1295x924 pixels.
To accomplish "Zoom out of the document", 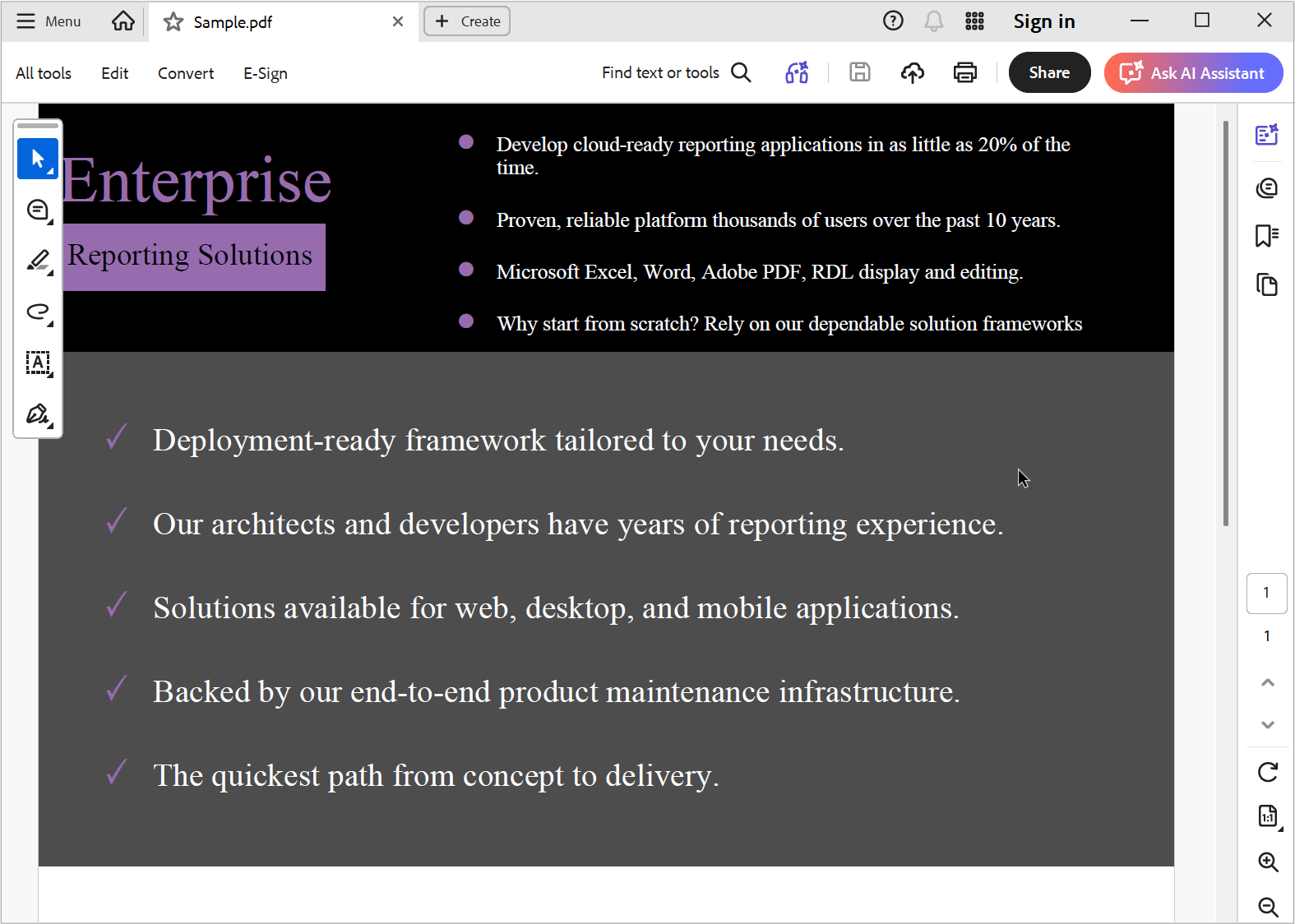I will point(1268,907).
